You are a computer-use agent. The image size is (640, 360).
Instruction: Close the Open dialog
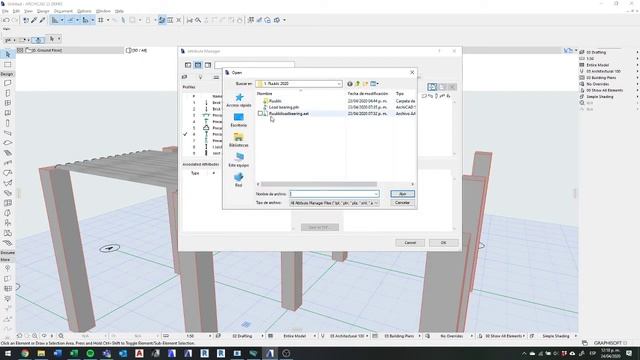412,72
